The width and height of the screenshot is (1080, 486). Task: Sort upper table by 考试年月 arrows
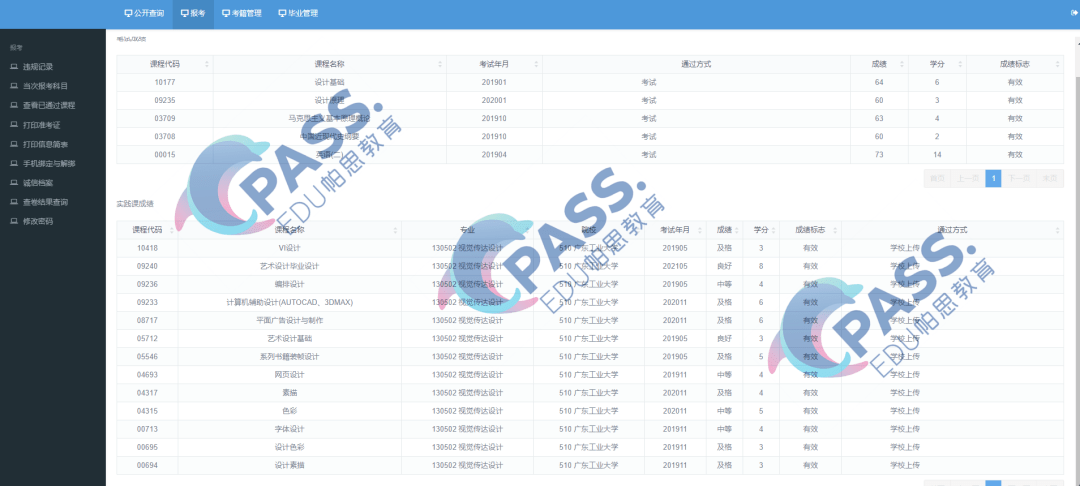(535, 64)
